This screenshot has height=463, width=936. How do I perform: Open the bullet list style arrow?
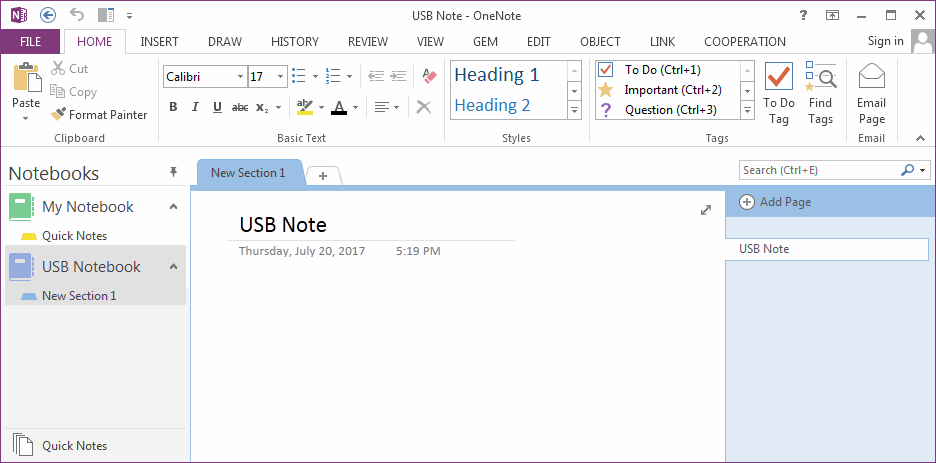pyautogui.click(x=315, y=76)
